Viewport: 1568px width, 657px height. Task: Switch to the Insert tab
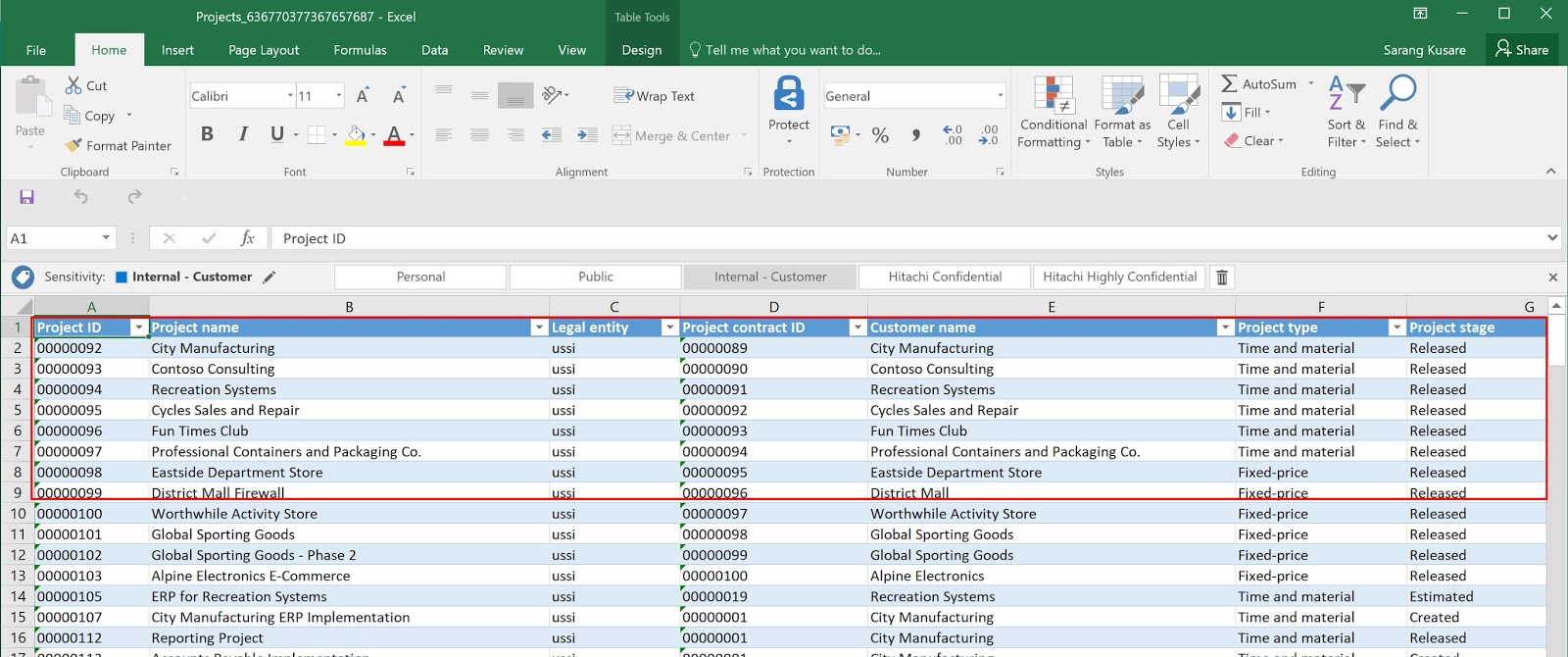coord(177,50)
